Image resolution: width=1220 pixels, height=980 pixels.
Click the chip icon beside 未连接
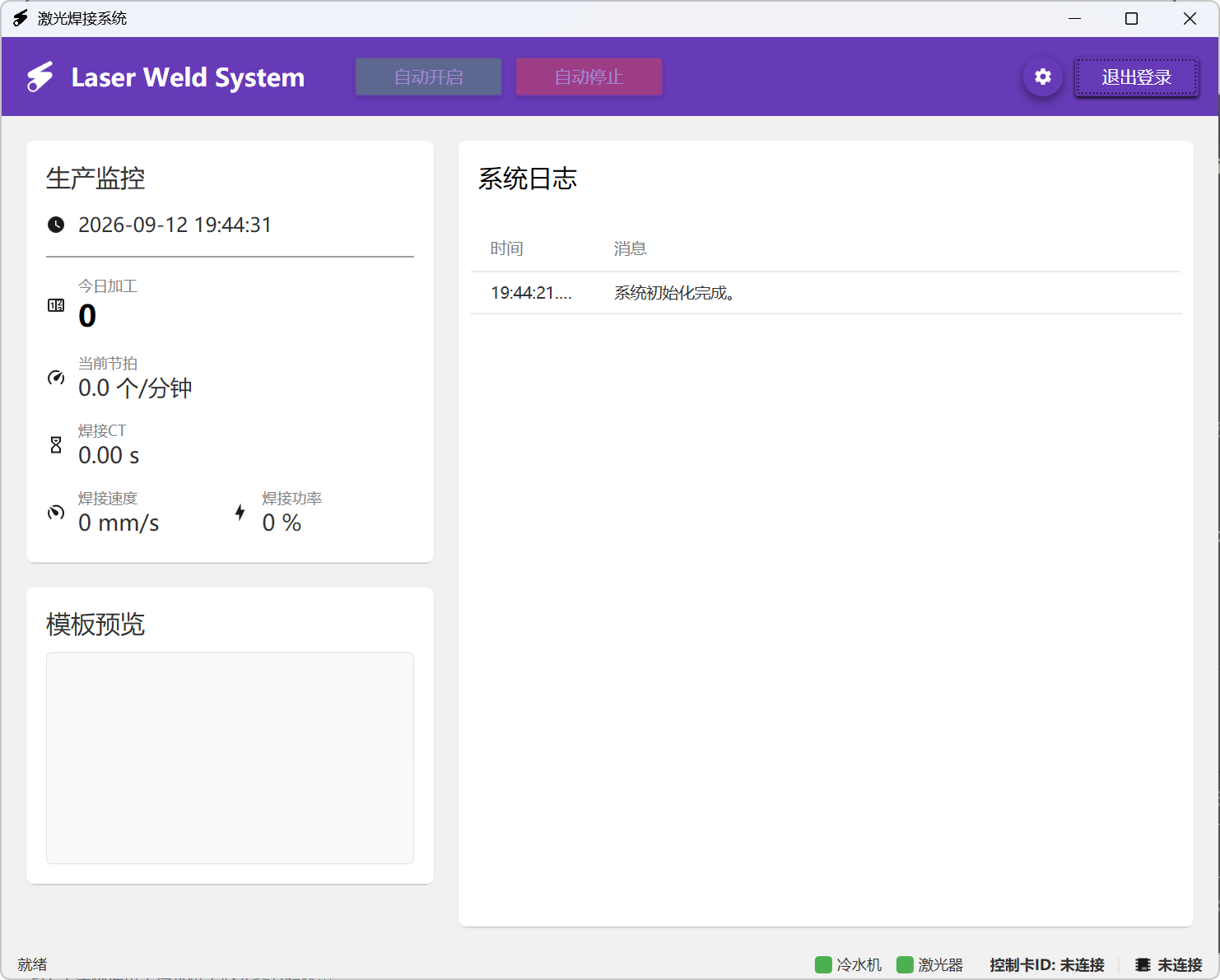click(1143, 964)
